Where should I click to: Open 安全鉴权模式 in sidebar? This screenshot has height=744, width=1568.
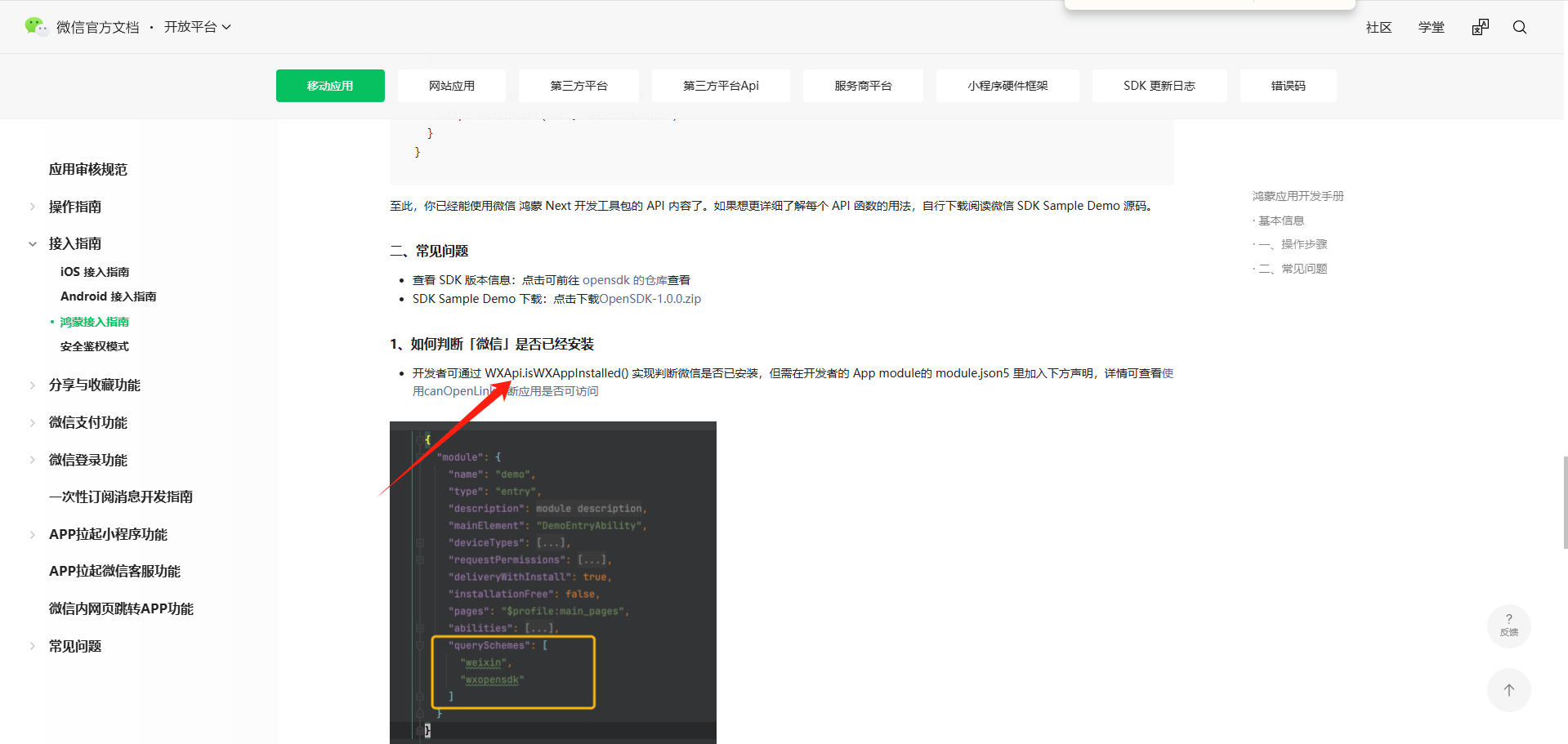click(x=95, y=346)
